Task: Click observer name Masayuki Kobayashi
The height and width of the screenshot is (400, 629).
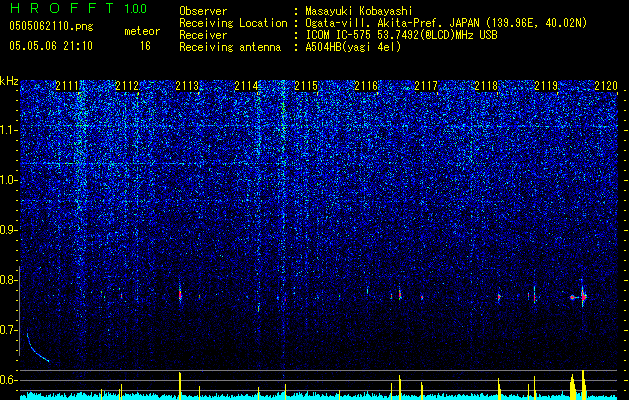Action: tap(359, 11)
